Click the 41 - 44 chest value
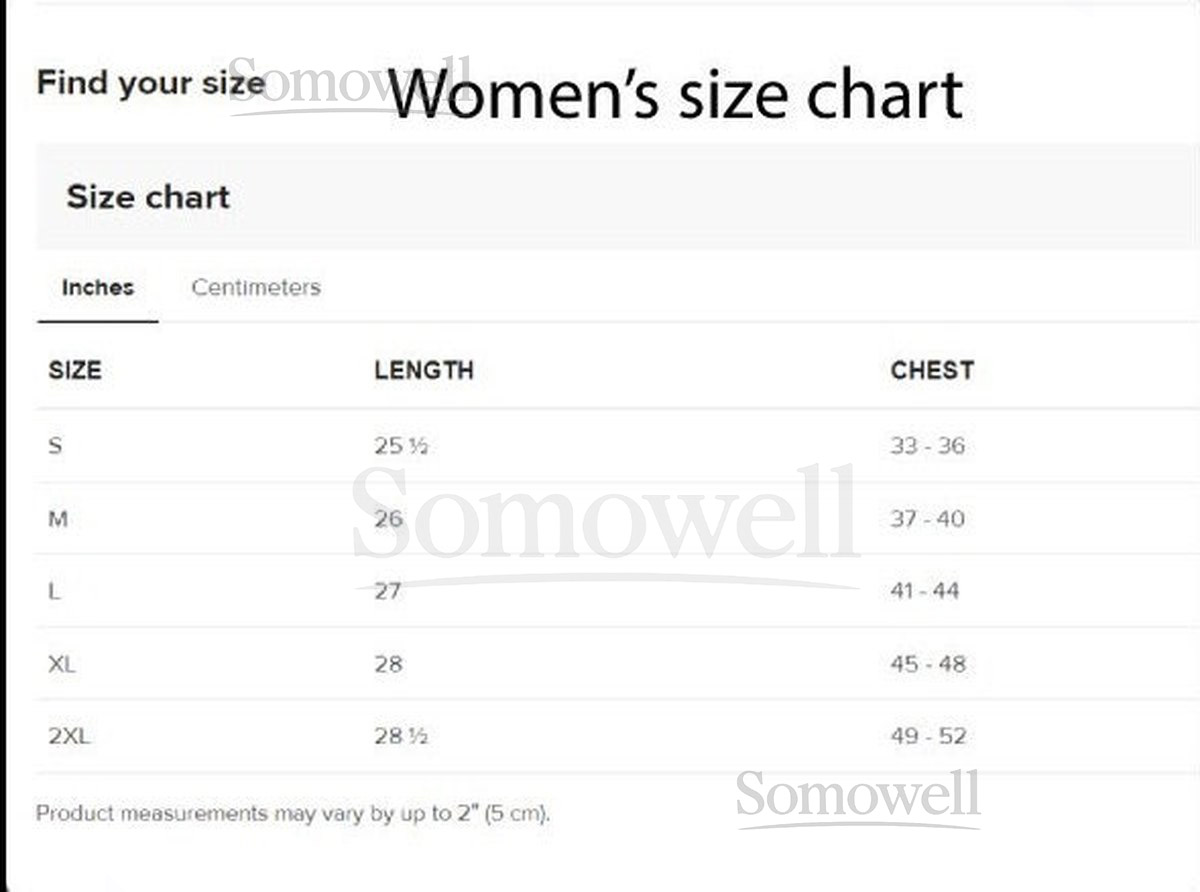 (x=925, y=591)
